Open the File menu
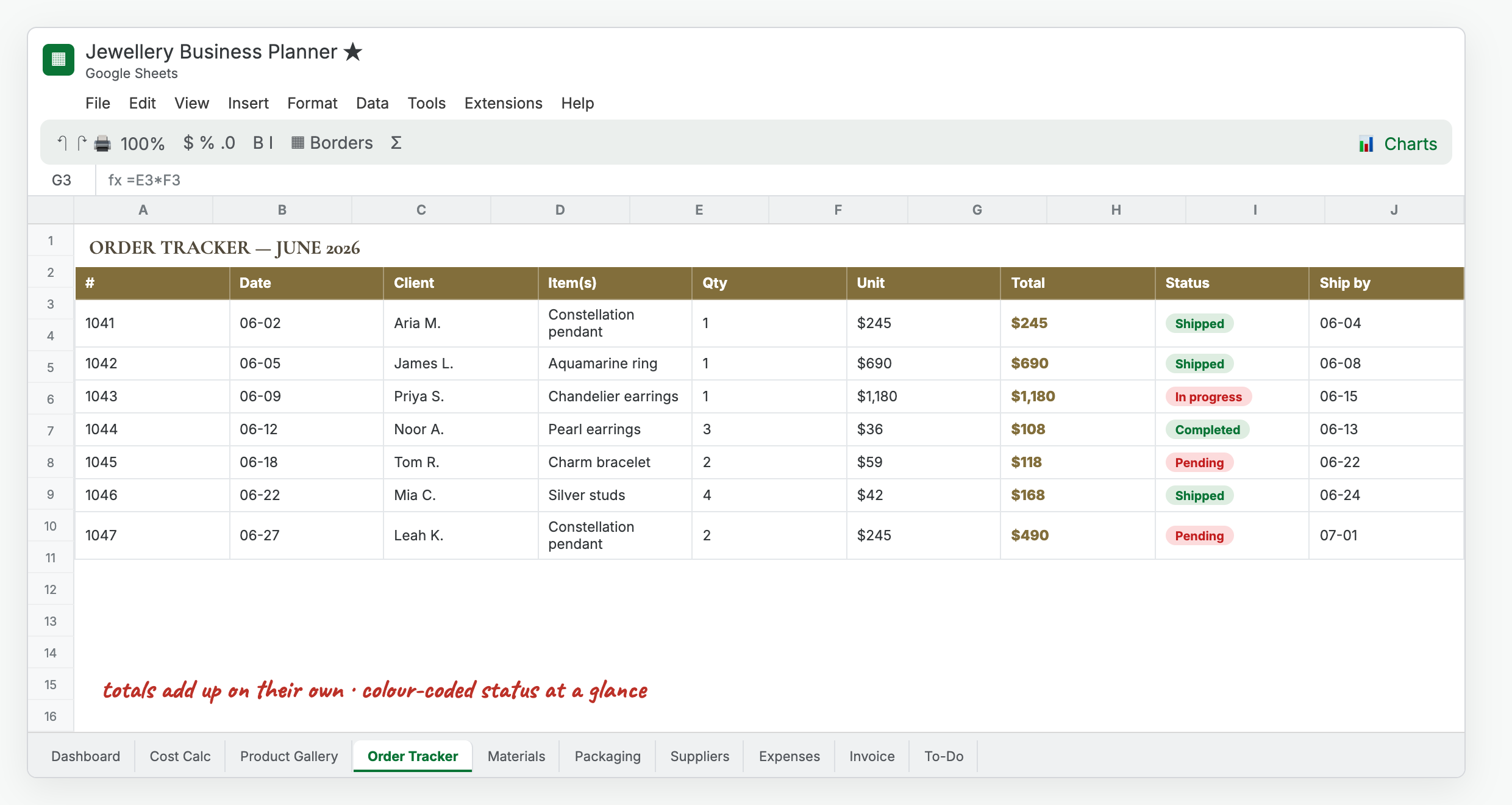This screenshot has height=805, width=1512. 98,103
